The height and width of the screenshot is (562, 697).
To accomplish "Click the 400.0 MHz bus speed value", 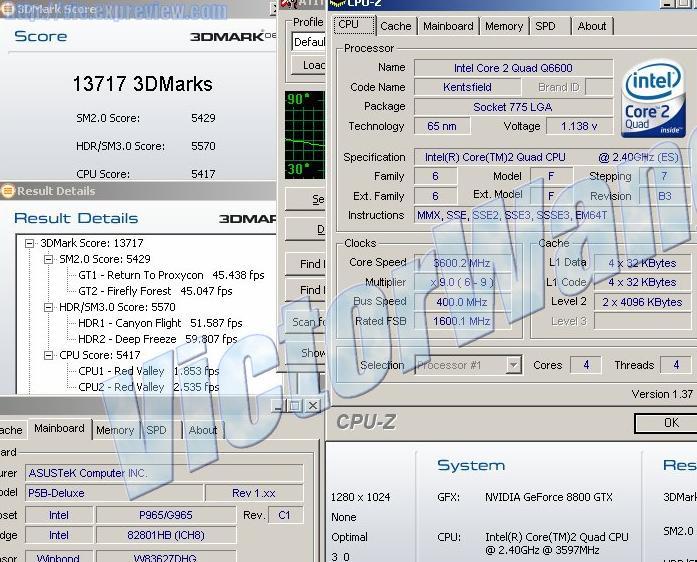I will point(462,302).
